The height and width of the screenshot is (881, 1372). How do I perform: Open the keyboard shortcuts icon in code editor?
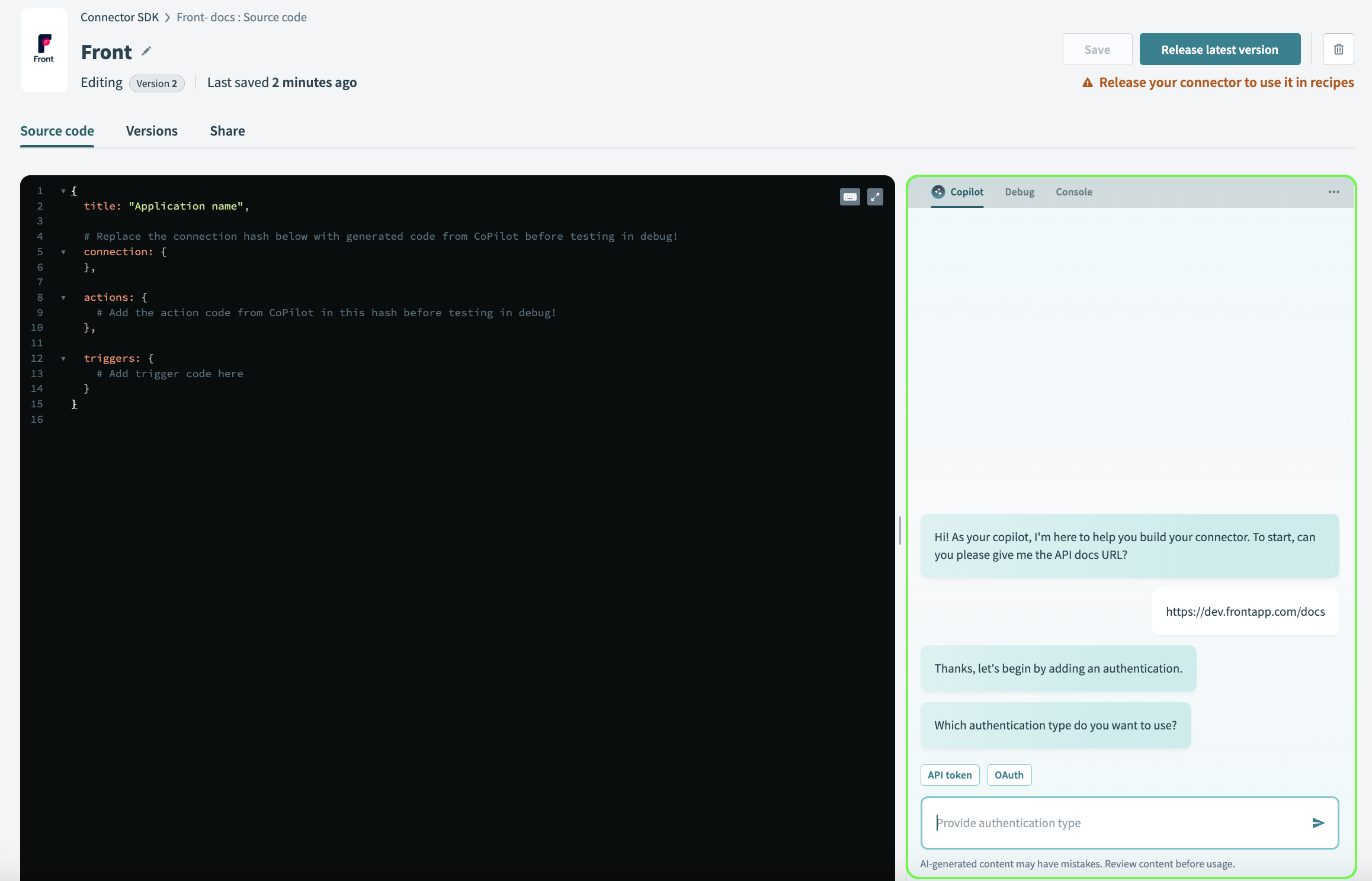[x=850, y=197]
